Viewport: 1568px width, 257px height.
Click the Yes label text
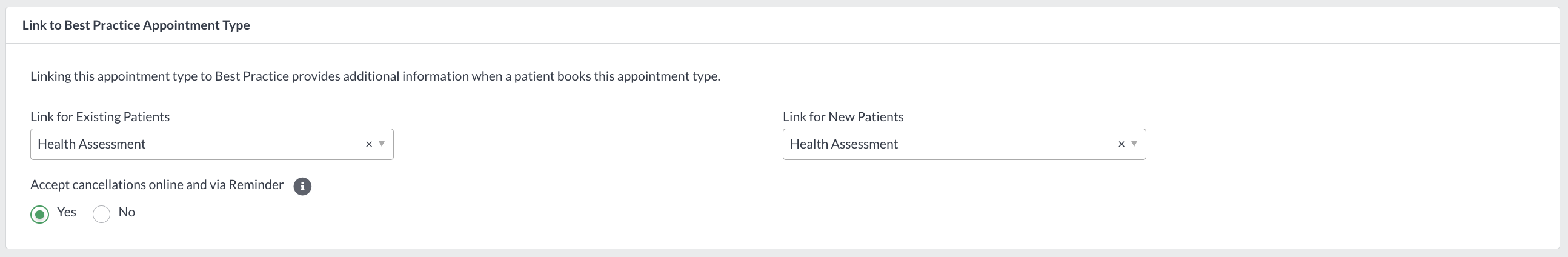click(67, 212)
